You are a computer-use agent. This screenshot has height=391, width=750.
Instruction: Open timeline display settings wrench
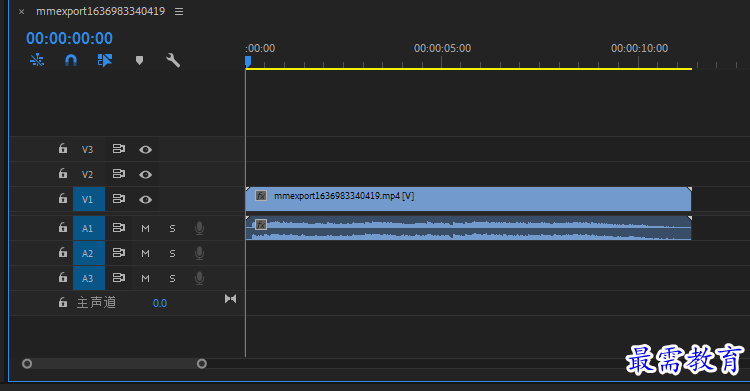coord(173,60)
